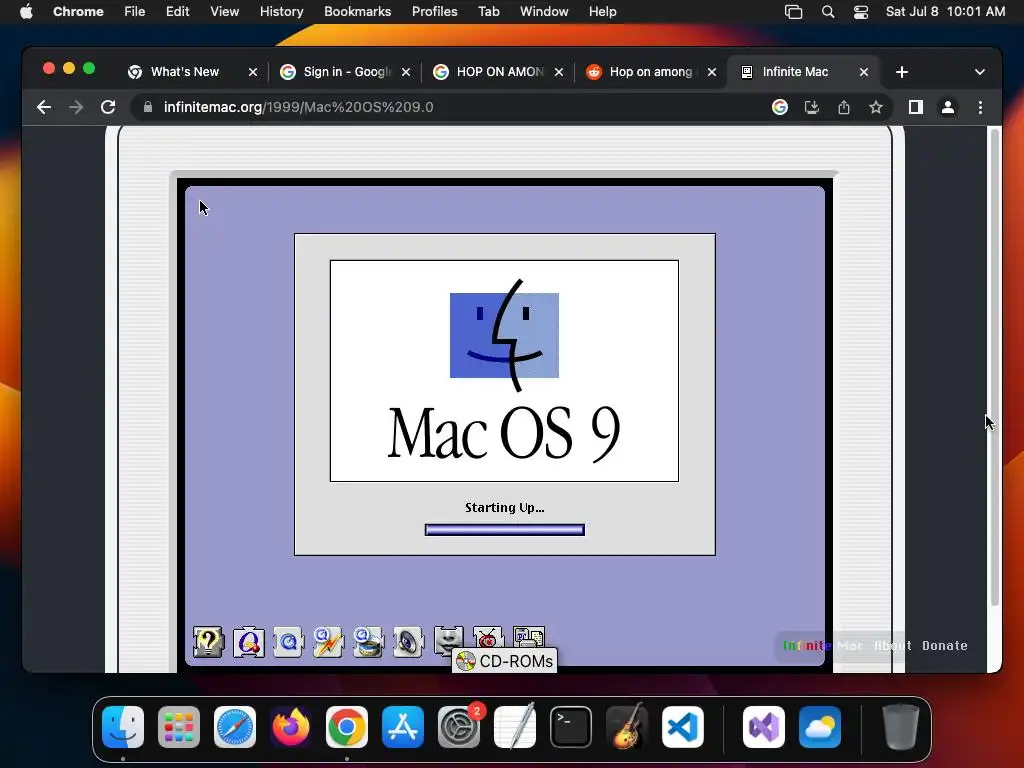Switch to Sign in - Google tab

347,72
